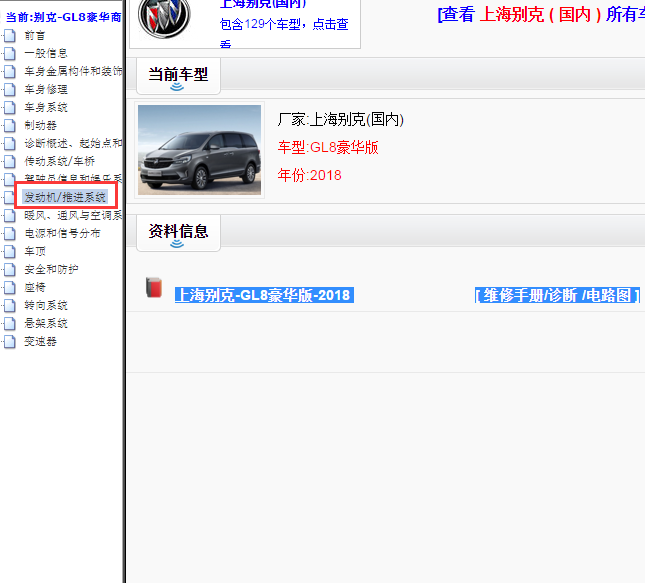
Task: Click the page icon beside 安全和防护
Action: click(x=10, y=269)
